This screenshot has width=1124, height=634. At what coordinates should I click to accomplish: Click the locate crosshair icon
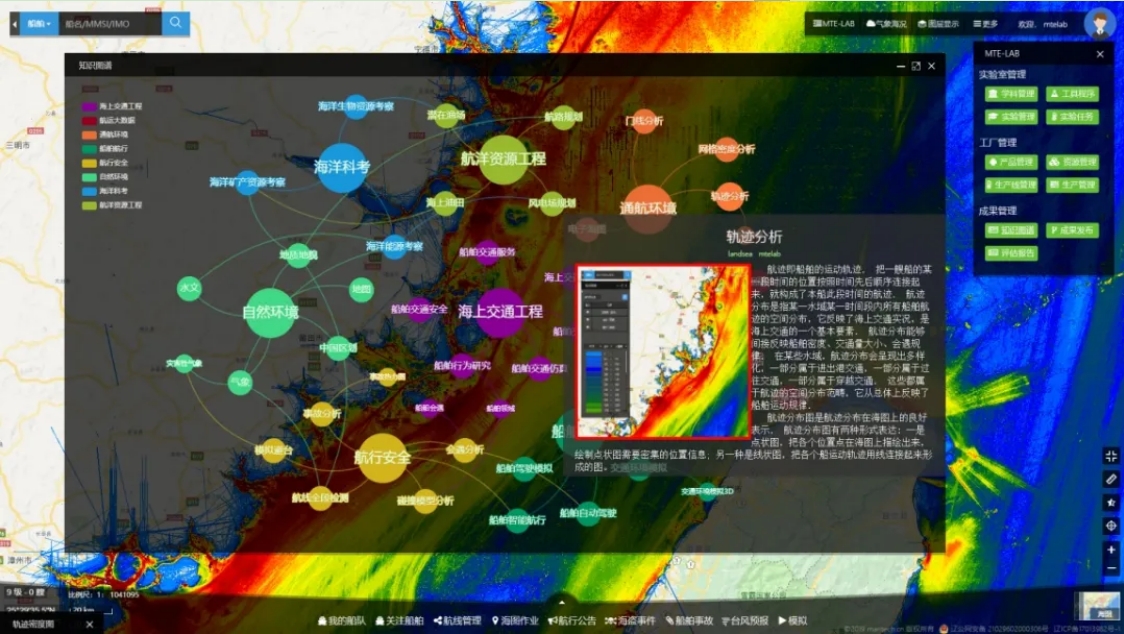coord(1111,526)
